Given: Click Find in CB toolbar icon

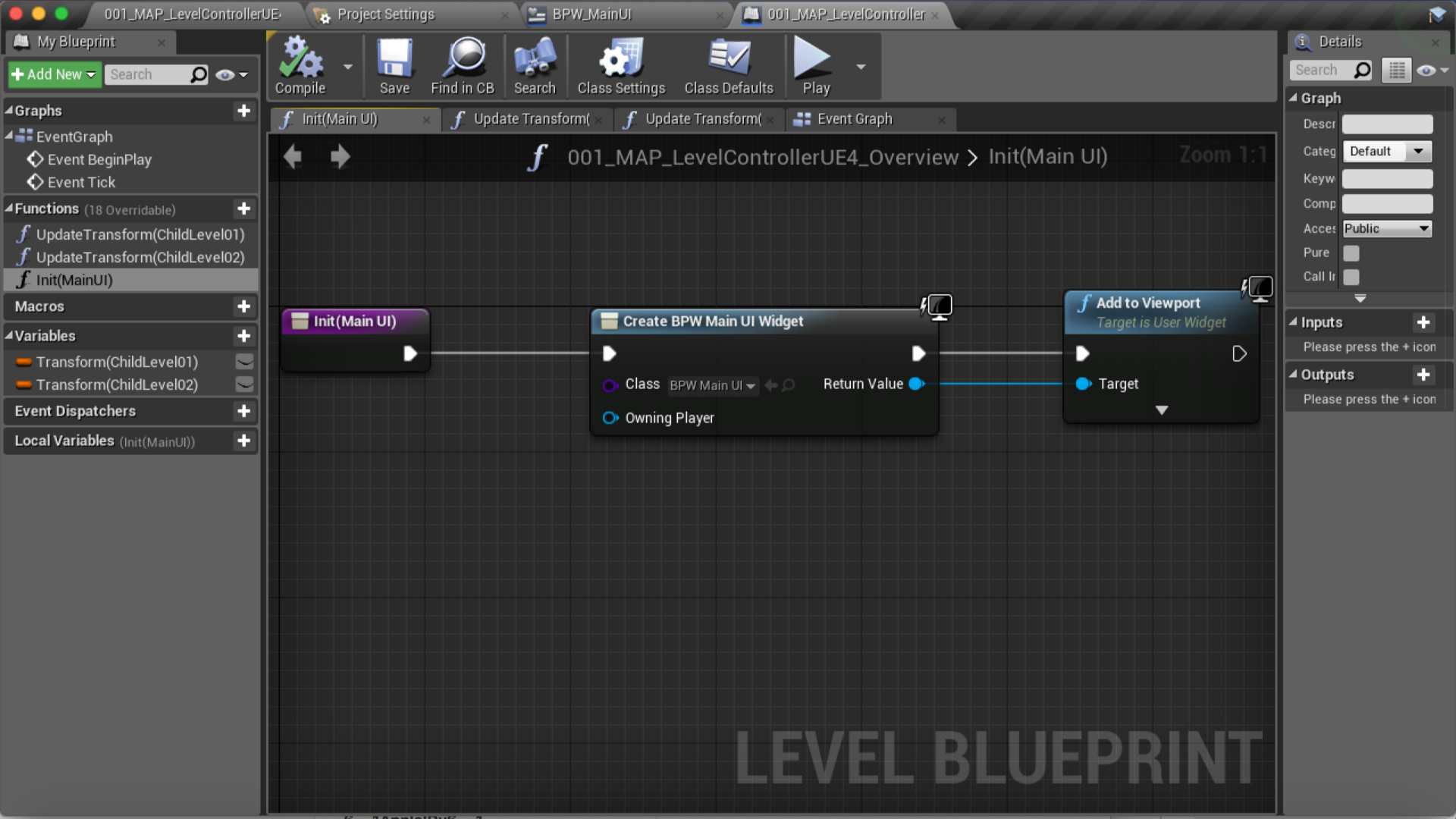Looking at the screenshot, I should (462, 66).
